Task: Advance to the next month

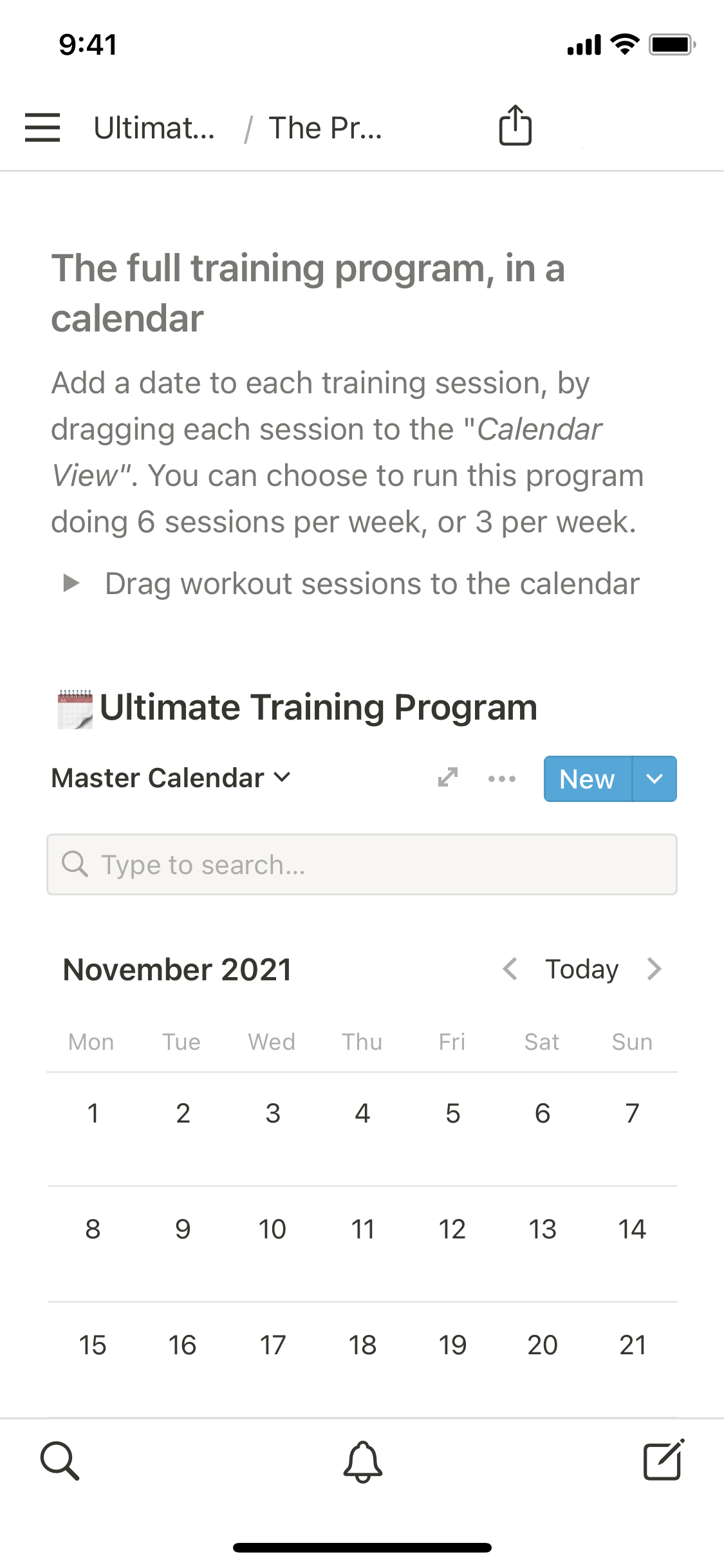Action: point(654,969)
